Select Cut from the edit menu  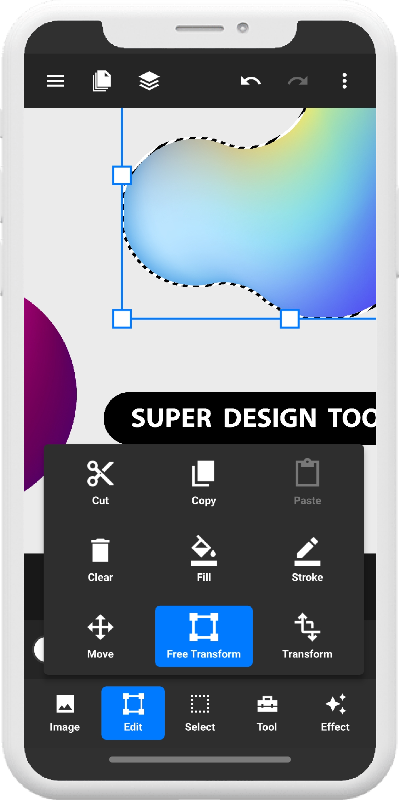[101, 482]
